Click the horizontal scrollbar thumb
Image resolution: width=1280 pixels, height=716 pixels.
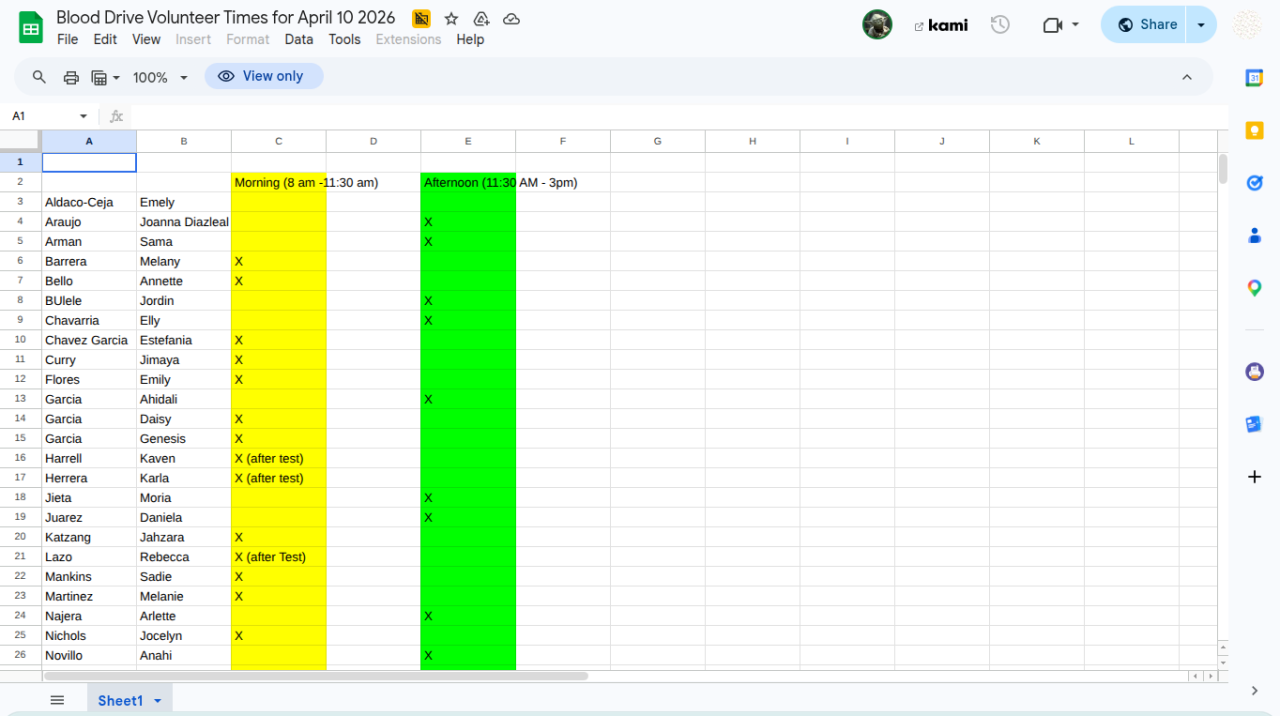[315, 676]
